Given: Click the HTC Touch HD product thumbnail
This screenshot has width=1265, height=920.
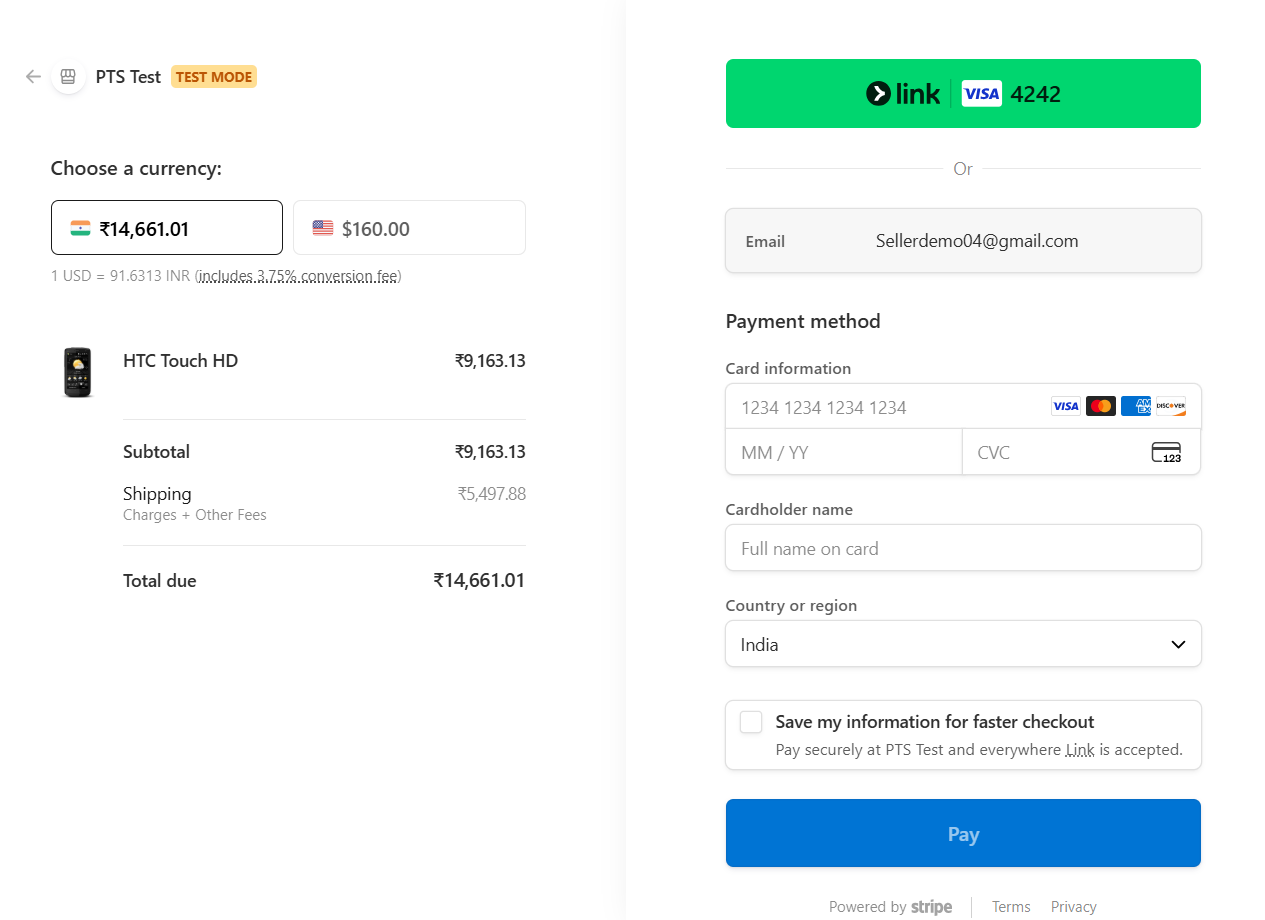Looking at the screenshot, I should [x=77, y=372].
